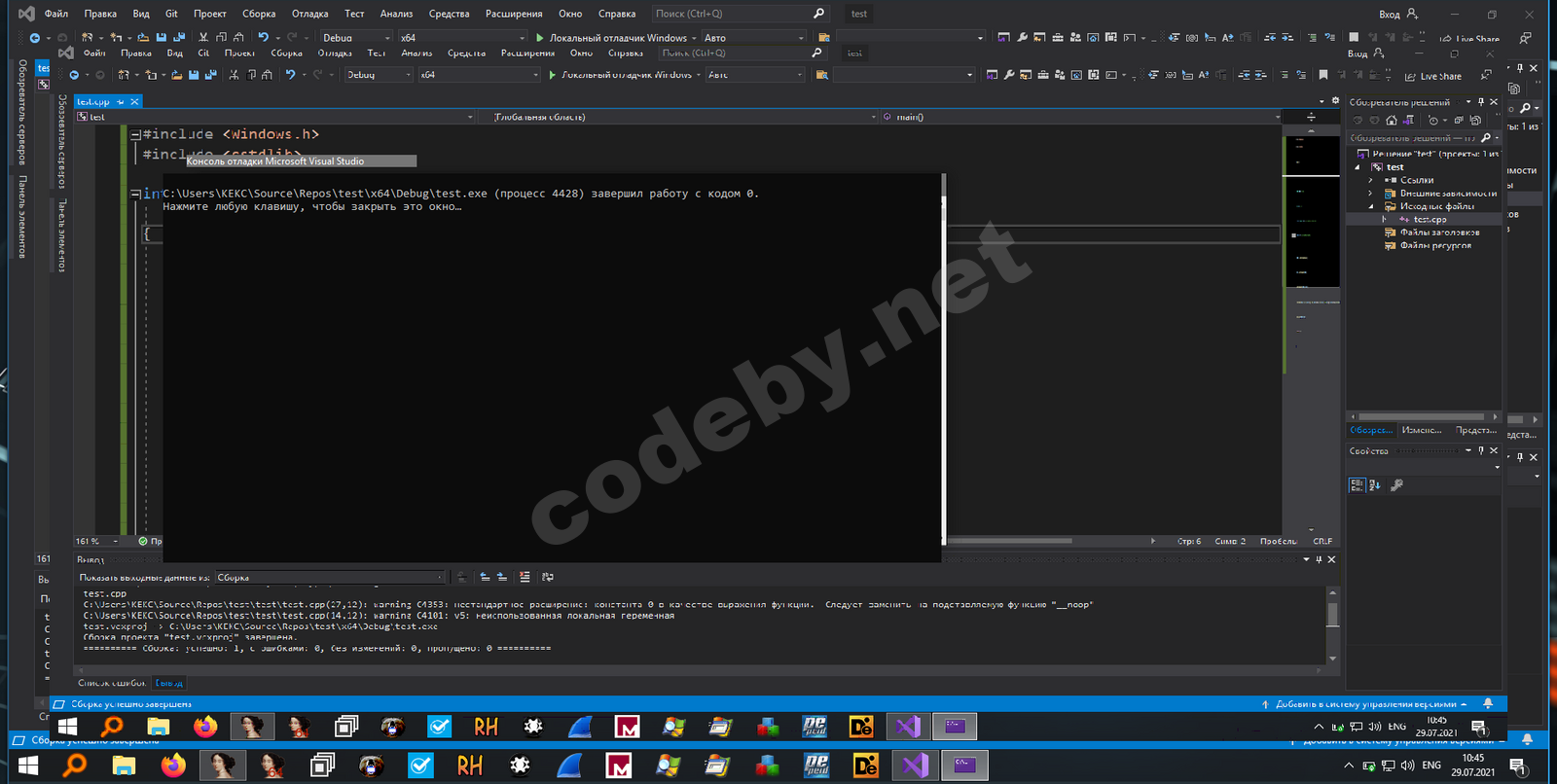This screenshot has height=784, width=1557.
Task: Toggle auto-hide pin on Solution Explorer panel
Action: pos(1481,102)
